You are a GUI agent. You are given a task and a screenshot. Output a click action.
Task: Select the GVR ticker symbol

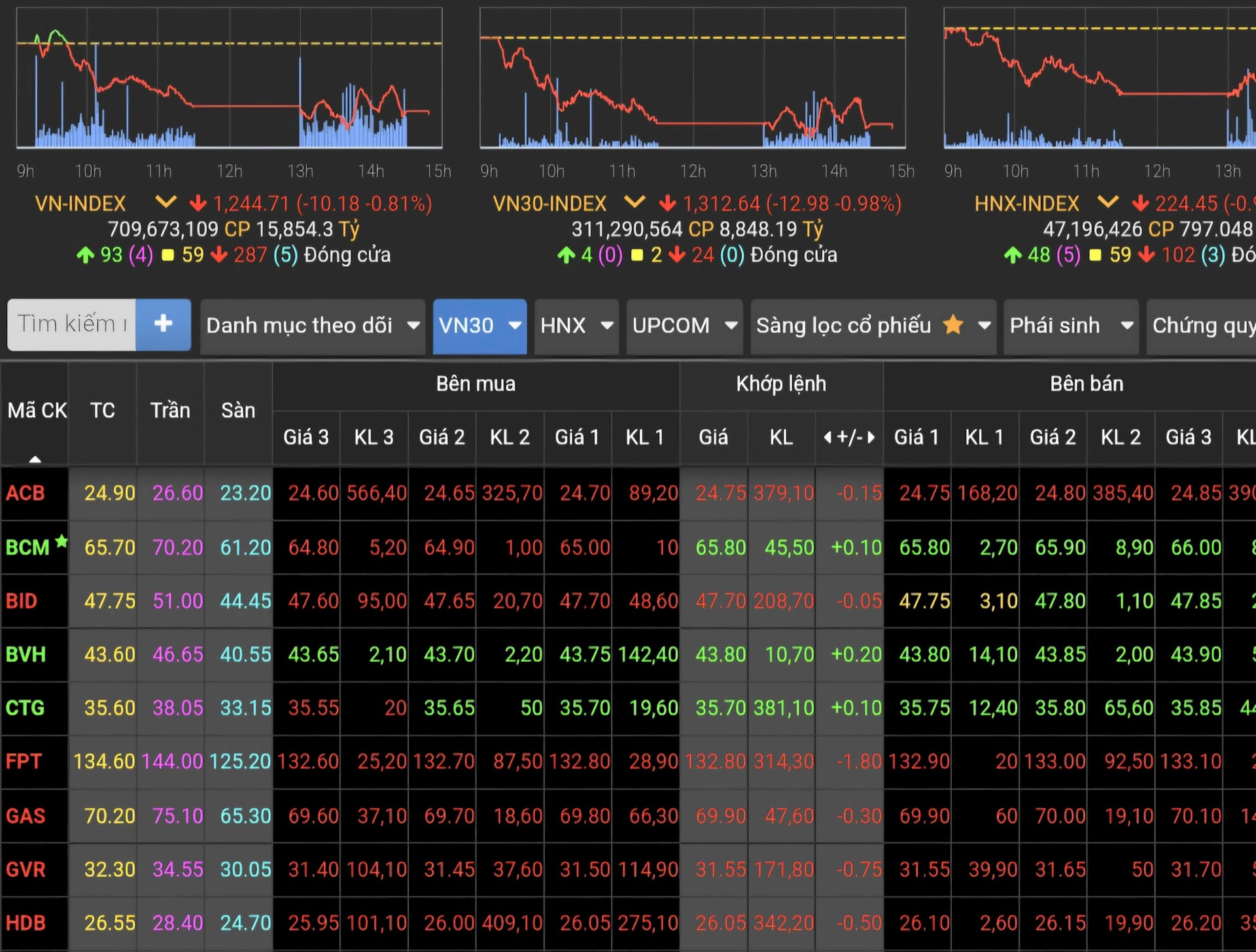pos(26,870)
